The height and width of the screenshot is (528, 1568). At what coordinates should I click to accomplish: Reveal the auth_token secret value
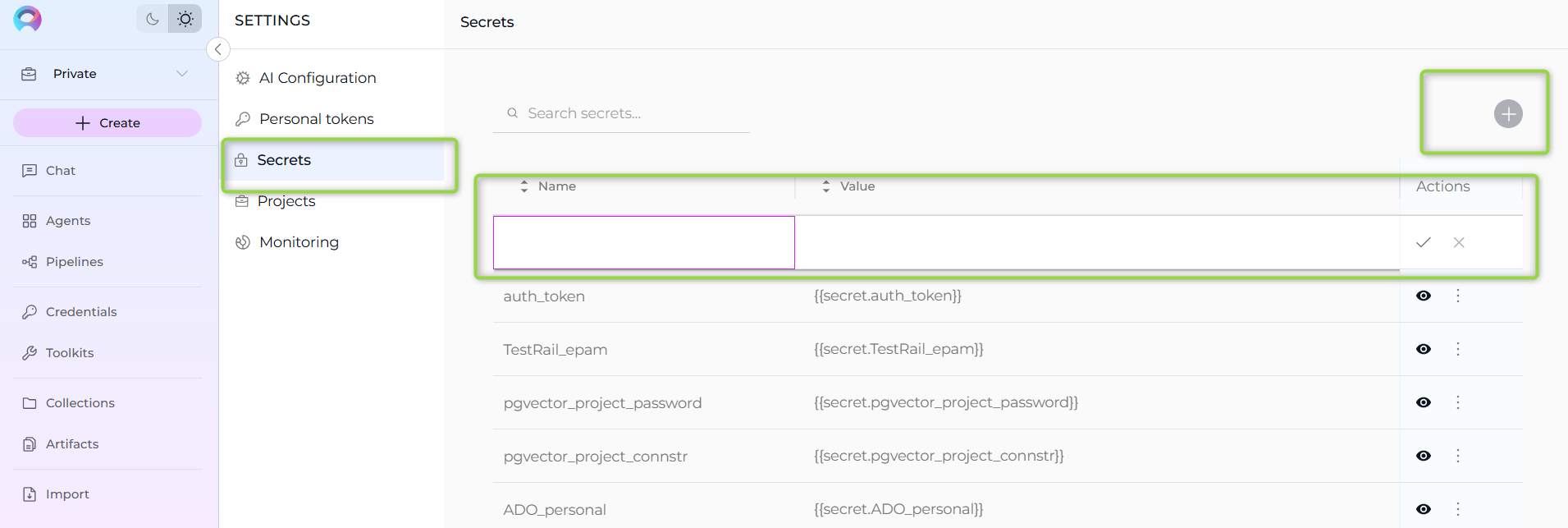1424,296
